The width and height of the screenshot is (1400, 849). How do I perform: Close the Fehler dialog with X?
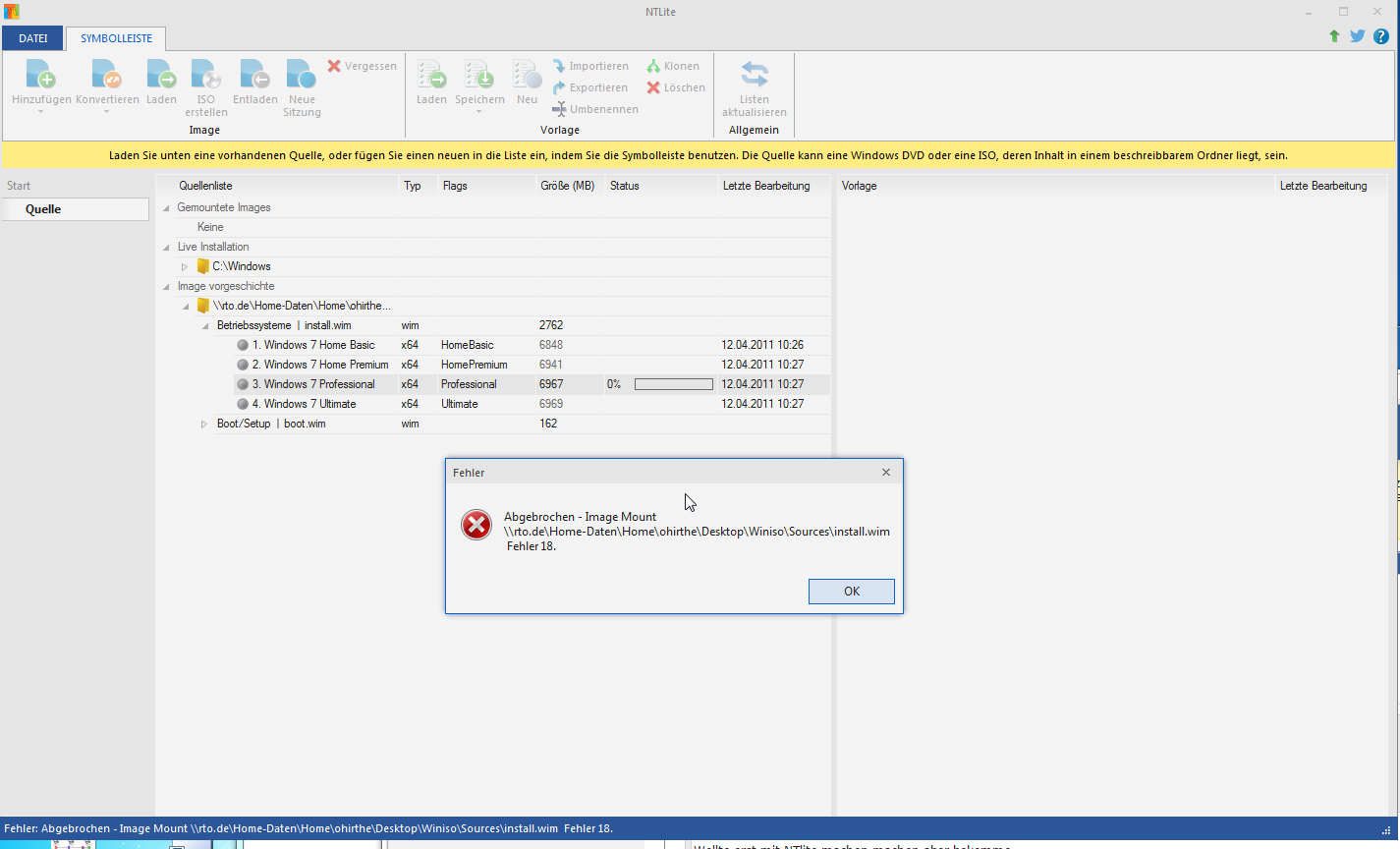pos(885,473)
